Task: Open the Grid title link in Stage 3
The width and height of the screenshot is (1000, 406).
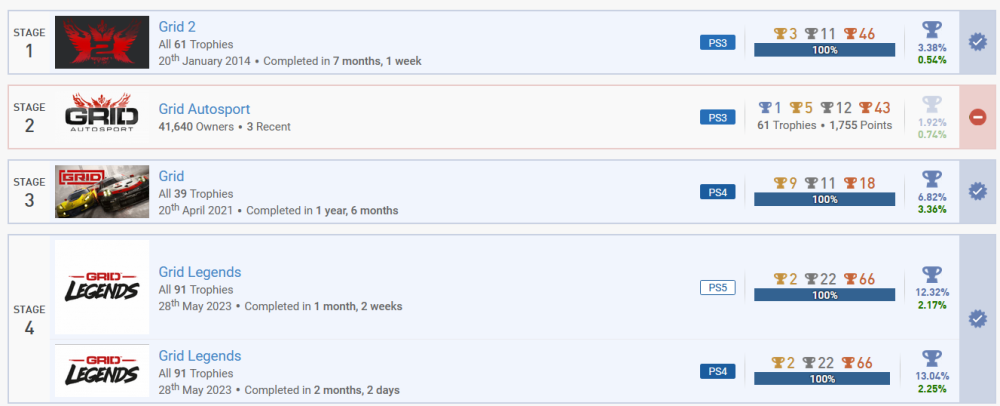Action: coord(171,176)
